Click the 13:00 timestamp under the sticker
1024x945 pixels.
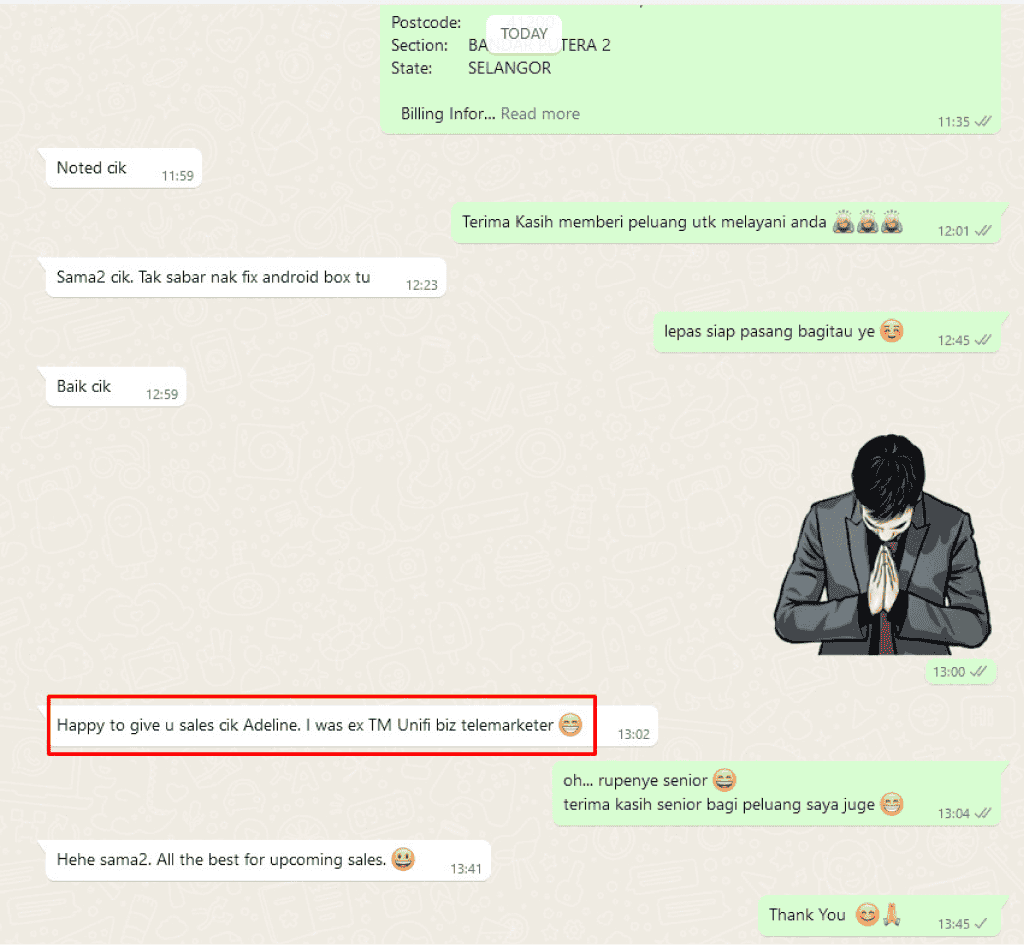(x=948, y=671)
